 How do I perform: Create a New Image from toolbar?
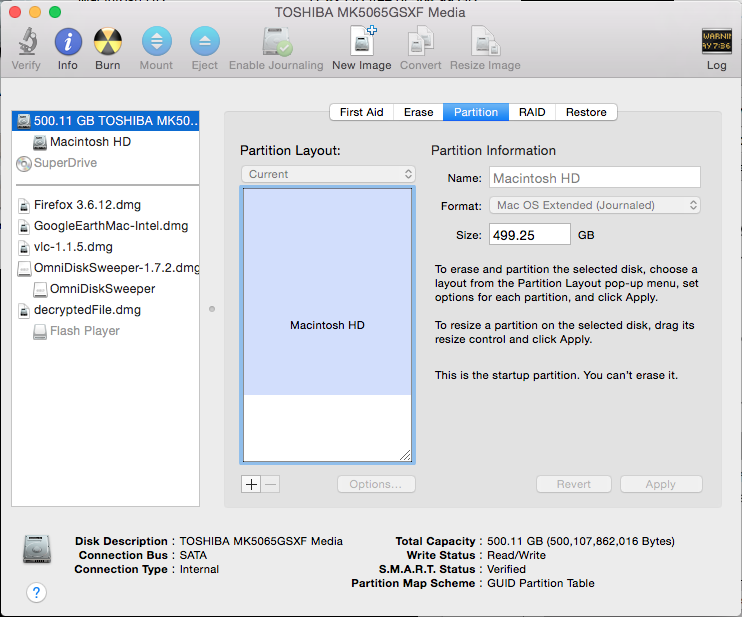tap(361, 42)
